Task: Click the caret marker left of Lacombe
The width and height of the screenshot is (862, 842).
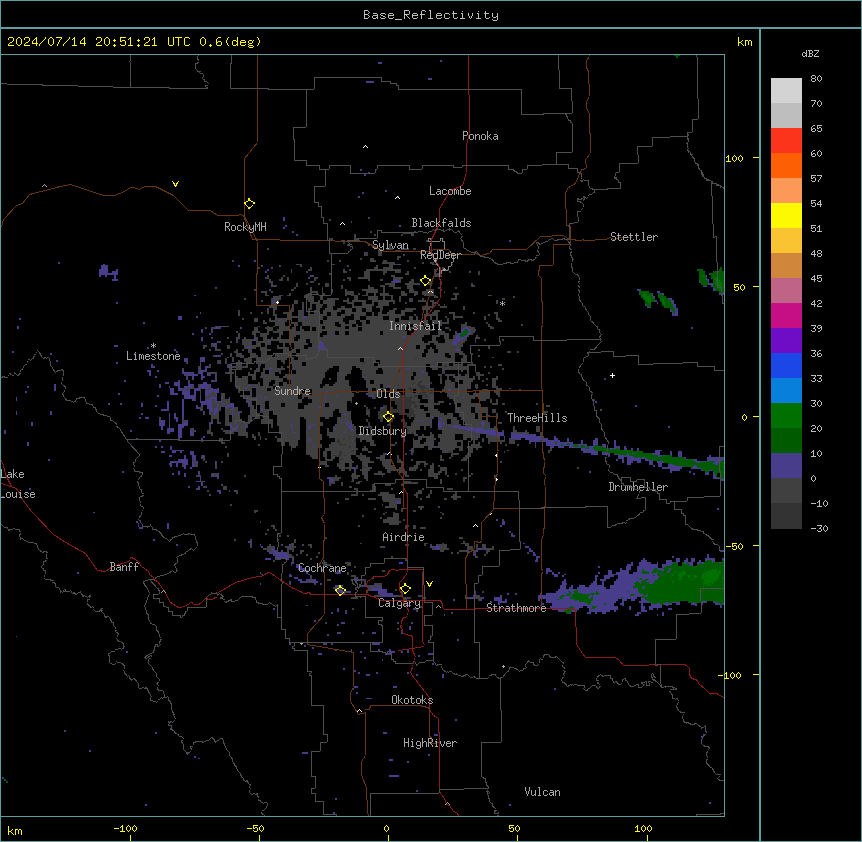Action: (397, 197)
